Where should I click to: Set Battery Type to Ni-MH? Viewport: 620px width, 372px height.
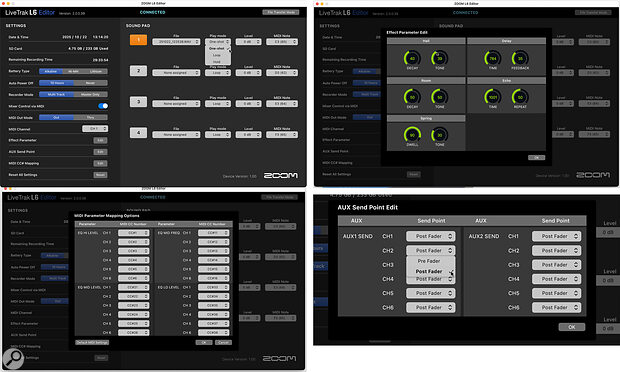(x=73, y=72)
